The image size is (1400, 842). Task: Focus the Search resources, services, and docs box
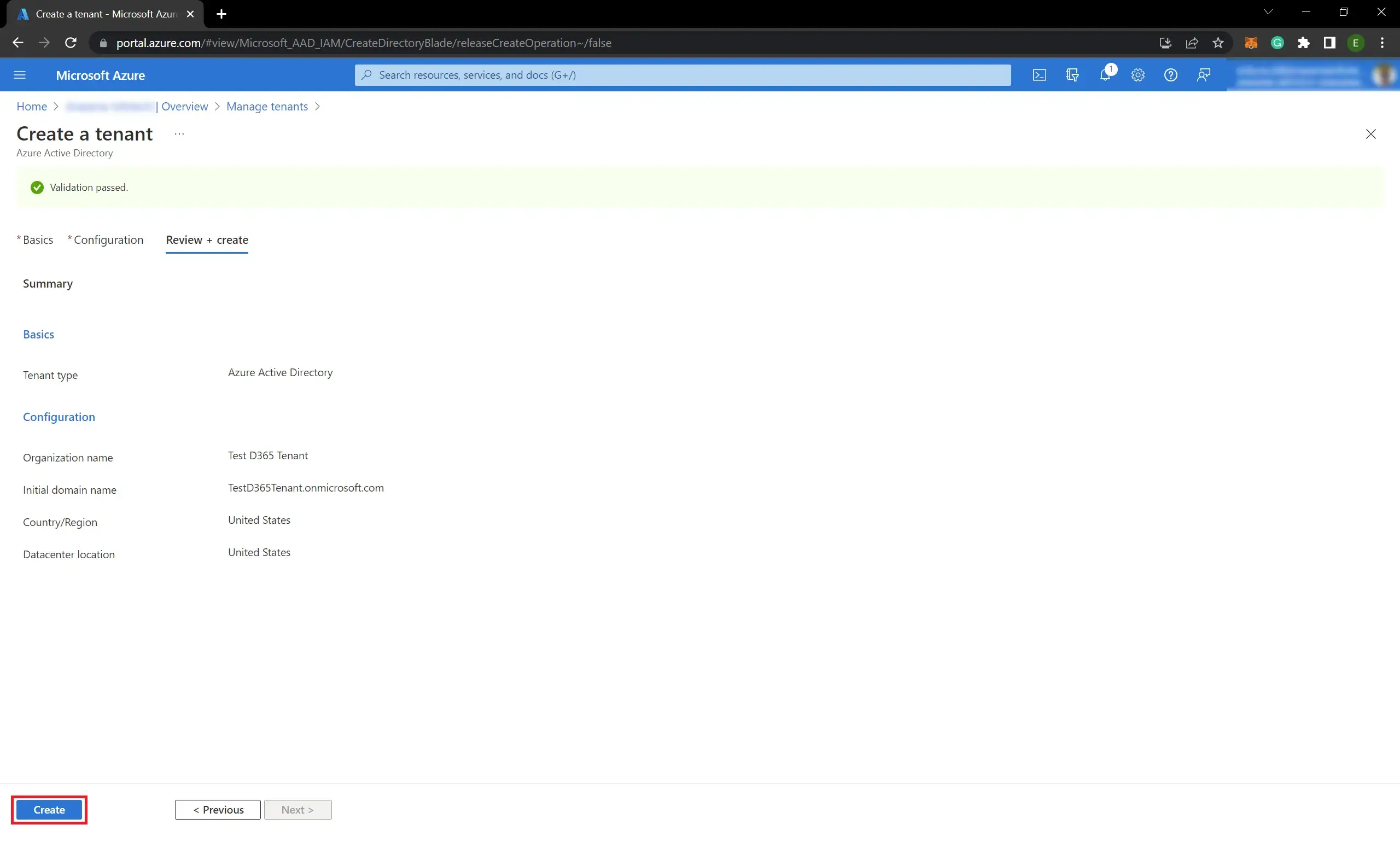(x=682, y=75)
